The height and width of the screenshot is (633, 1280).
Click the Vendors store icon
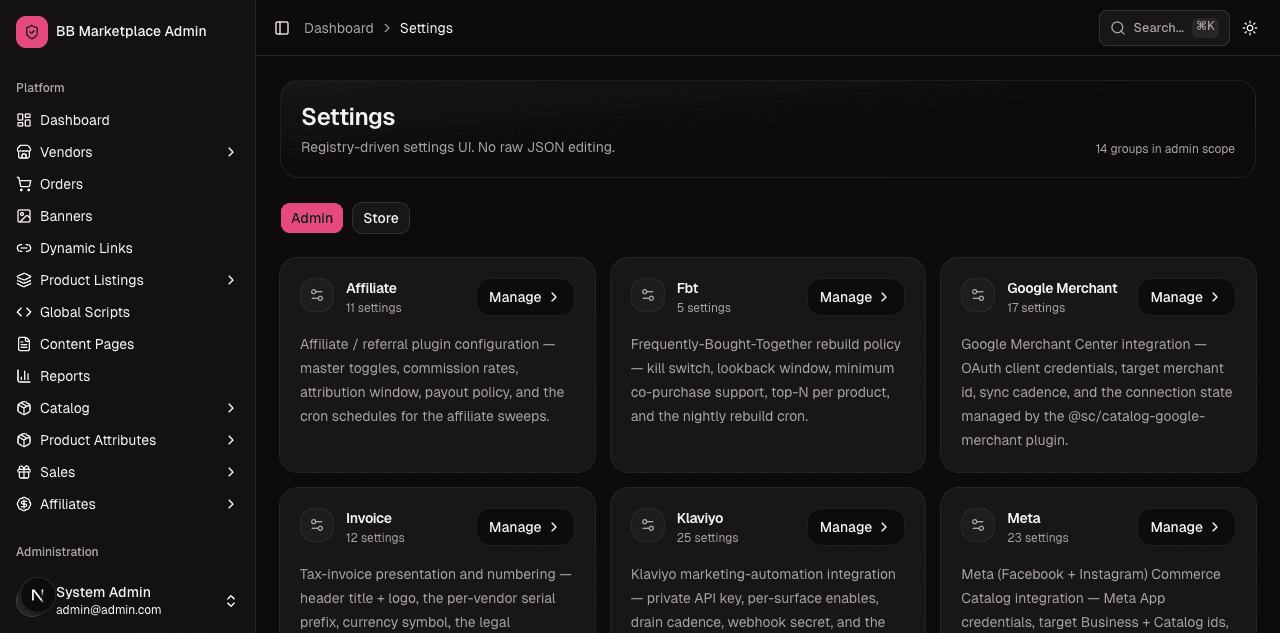[24, 152]
